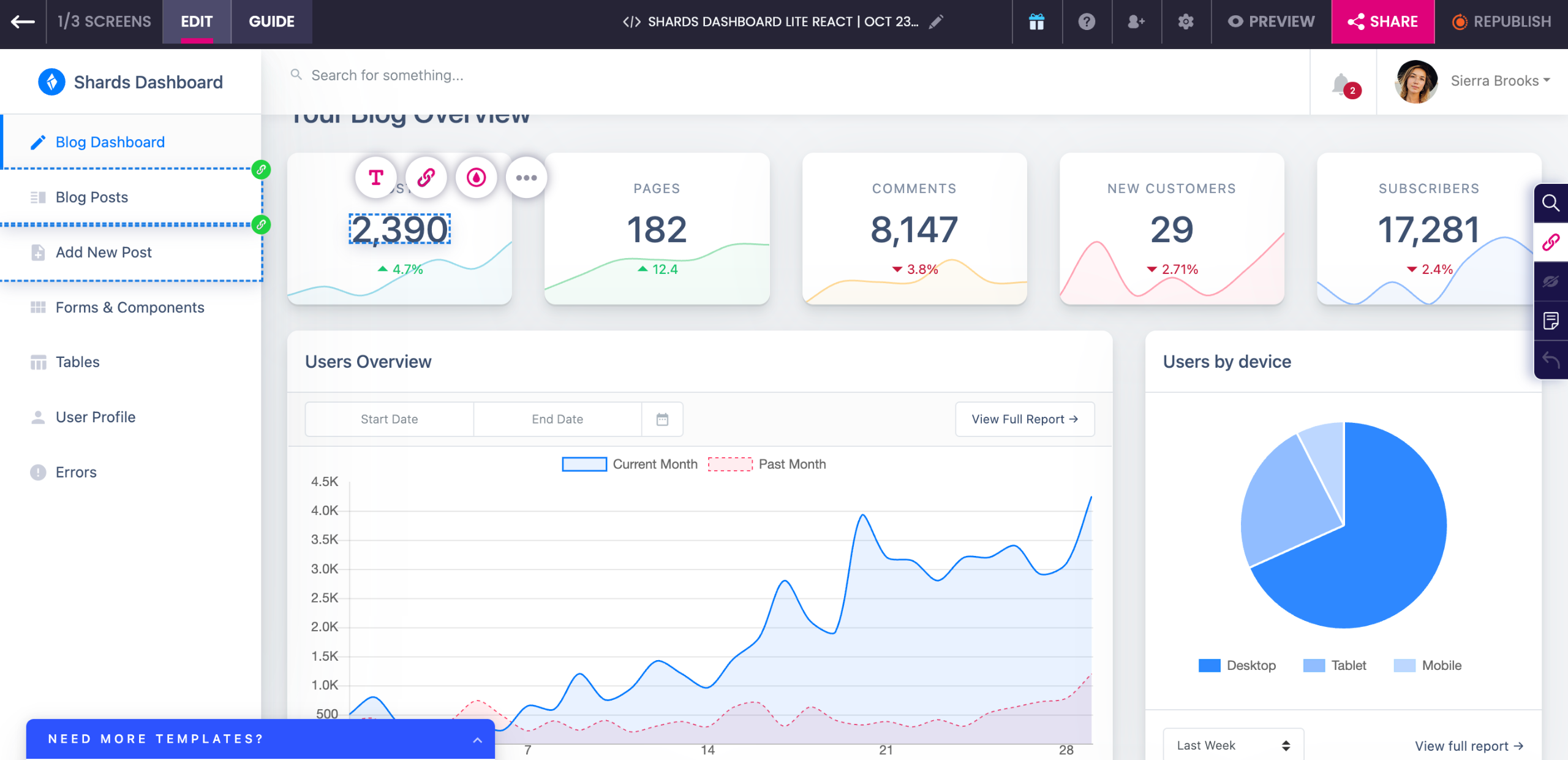Image resolution: width=1568 pixels, height=760 pixels.
Task: Open the color drop styling icon
Action: 476,178
